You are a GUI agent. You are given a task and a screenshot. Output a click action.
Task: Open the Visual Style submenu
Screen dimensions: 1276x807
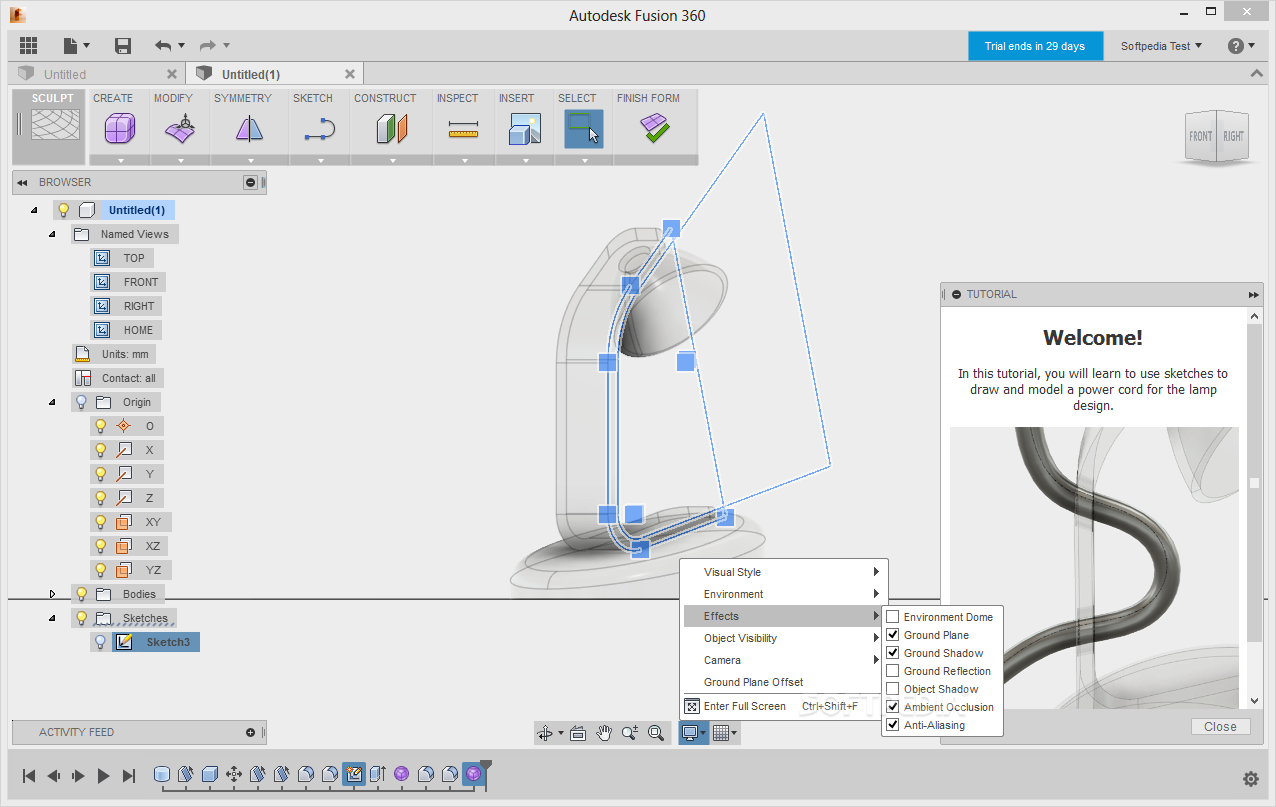click(783, 572)
